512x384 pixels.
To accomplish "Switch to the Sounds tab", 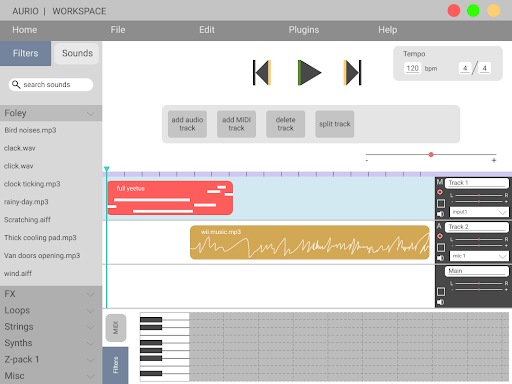I will tap(77, 53).
